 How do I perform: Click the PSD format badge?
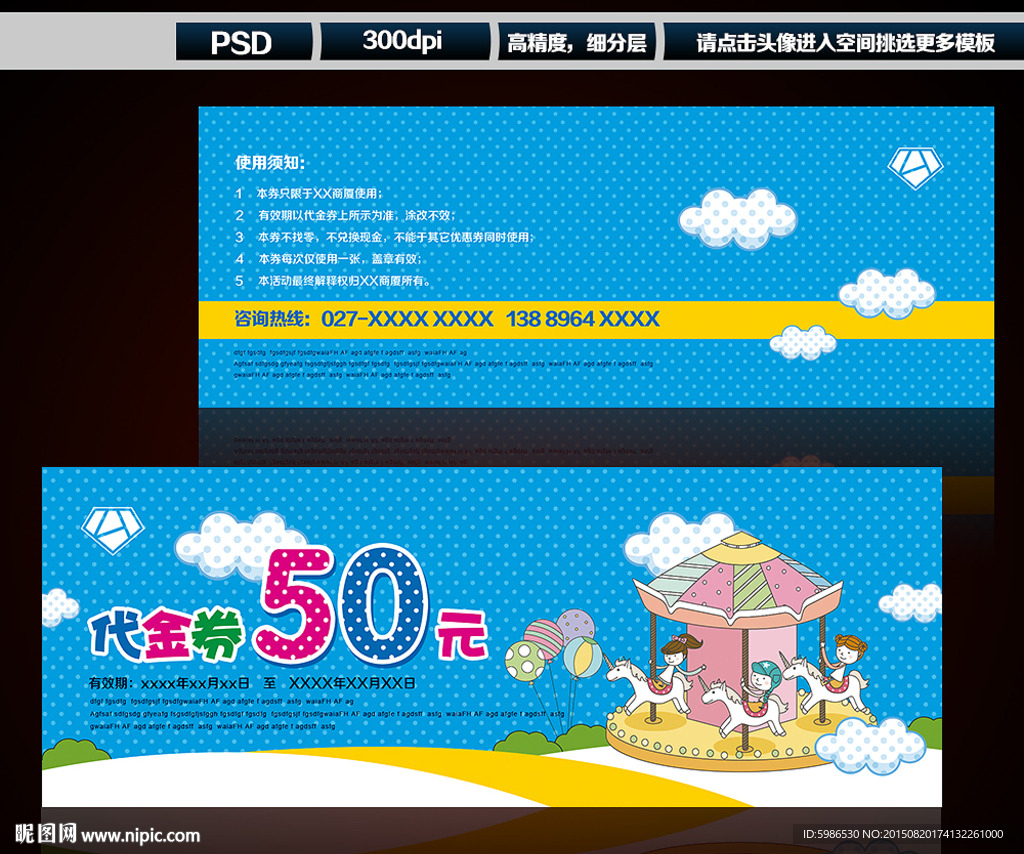coord(244,42)
